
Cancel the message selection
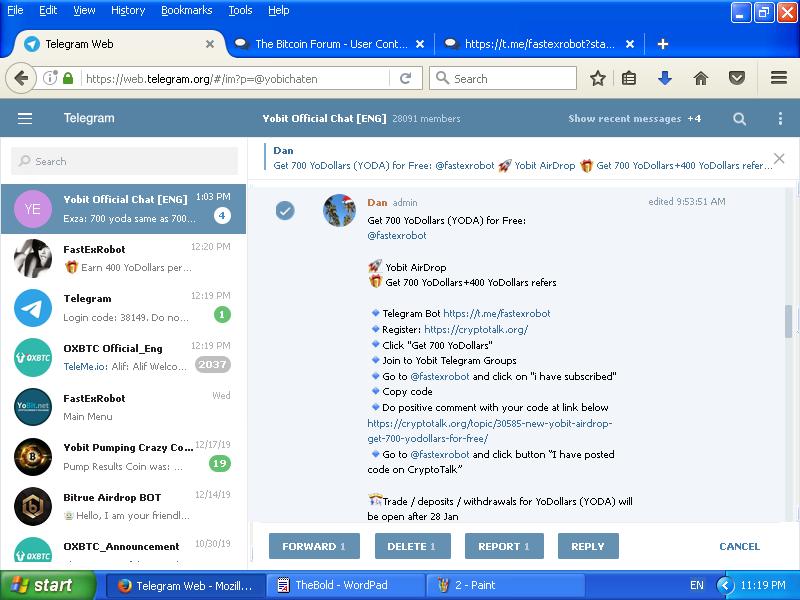(x=739, y=546)
